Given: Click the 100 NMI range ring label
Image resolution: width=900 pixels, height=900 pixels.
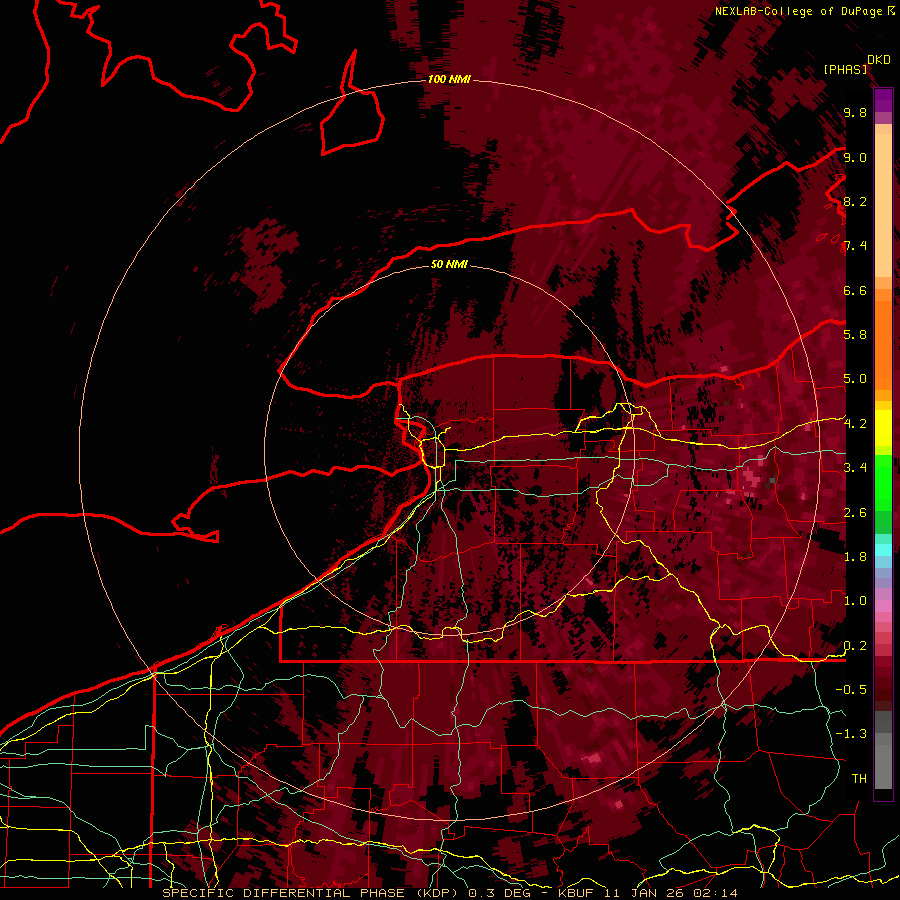Looking at the screenshot, I should [449, 79].
